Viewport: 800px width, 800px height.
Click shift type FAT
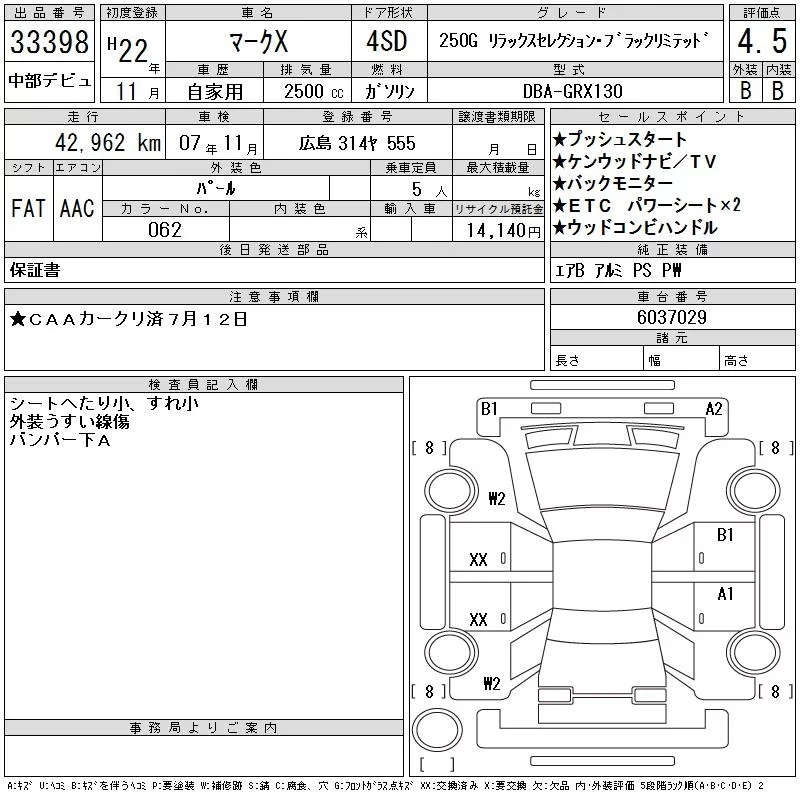point(29,208)
